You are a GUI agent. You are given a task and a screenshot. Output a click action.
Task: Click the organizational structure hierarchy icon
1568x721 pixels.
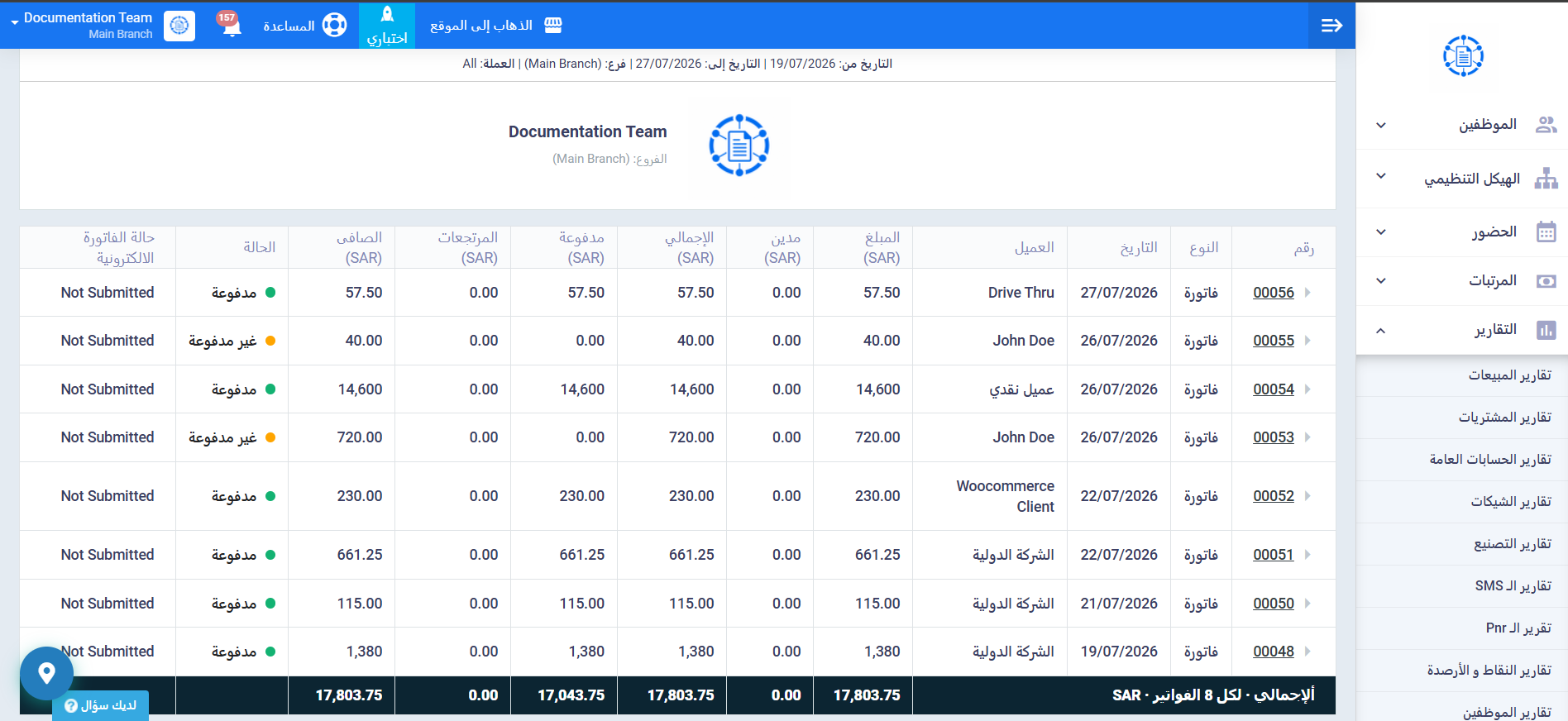(1546, 179)
